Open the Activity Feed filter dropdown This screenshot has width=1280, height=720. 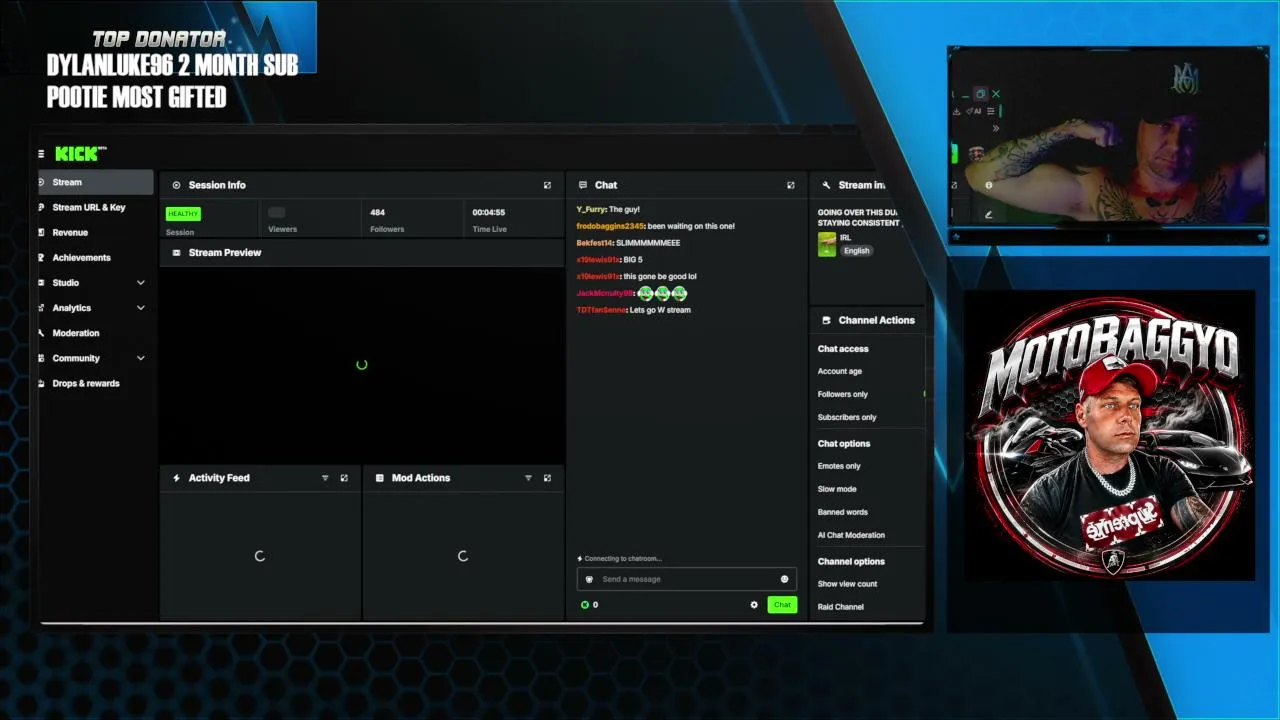tap(325, 478)
